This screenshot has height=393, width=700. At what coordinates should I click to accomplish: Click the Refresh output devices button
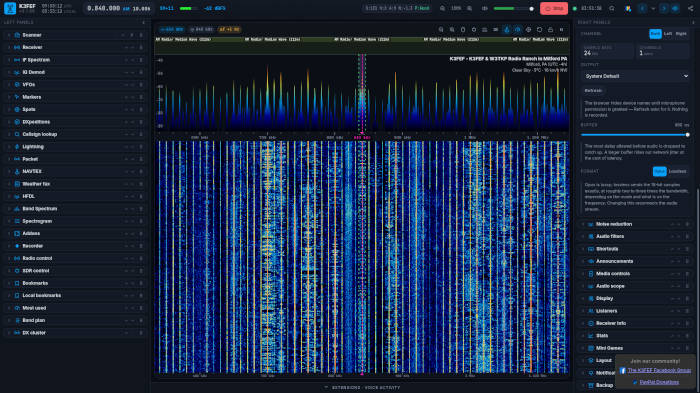593,91
